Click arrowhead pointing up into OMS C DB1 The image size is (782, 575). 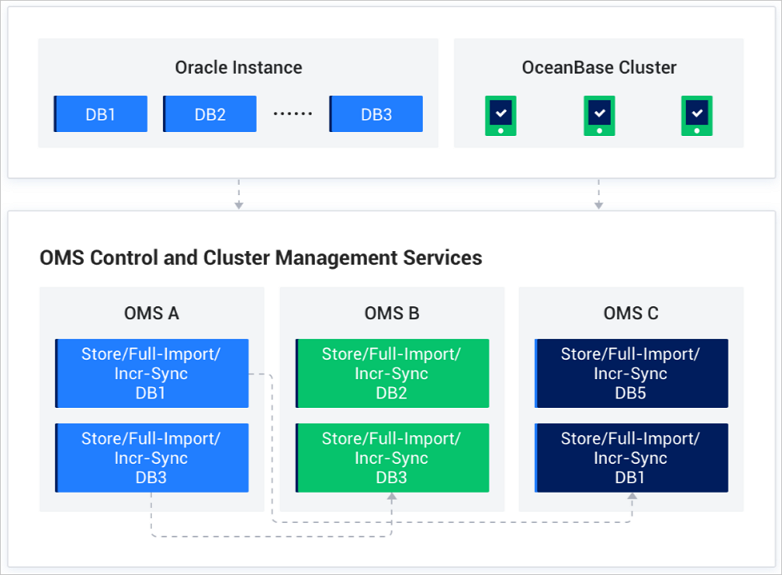point(632,499)
